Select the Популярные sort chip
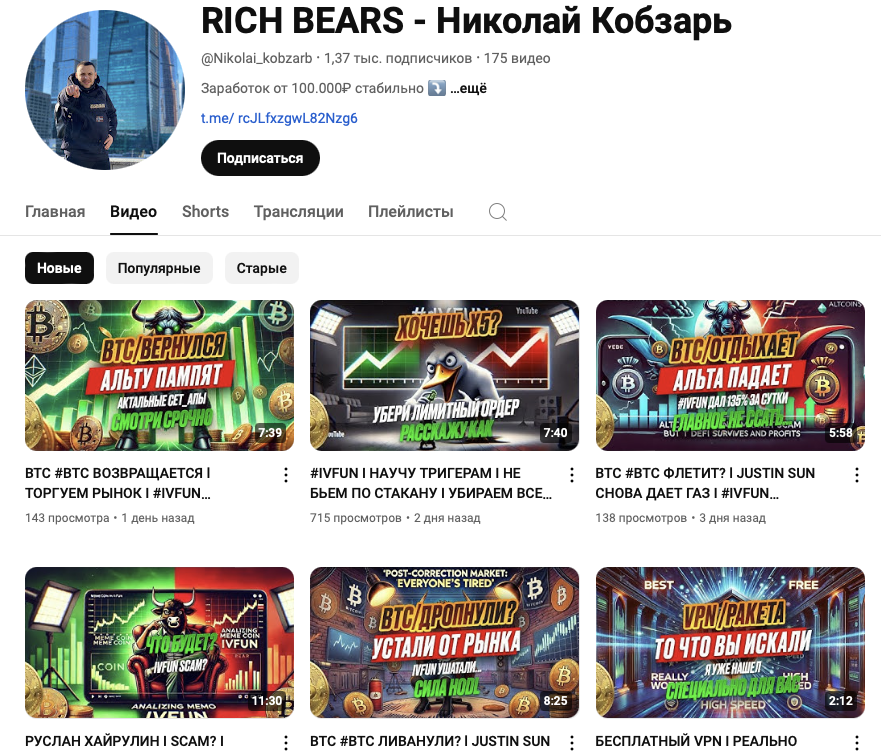Viewport: 881px width, 753px height. (x=159, y=268)
